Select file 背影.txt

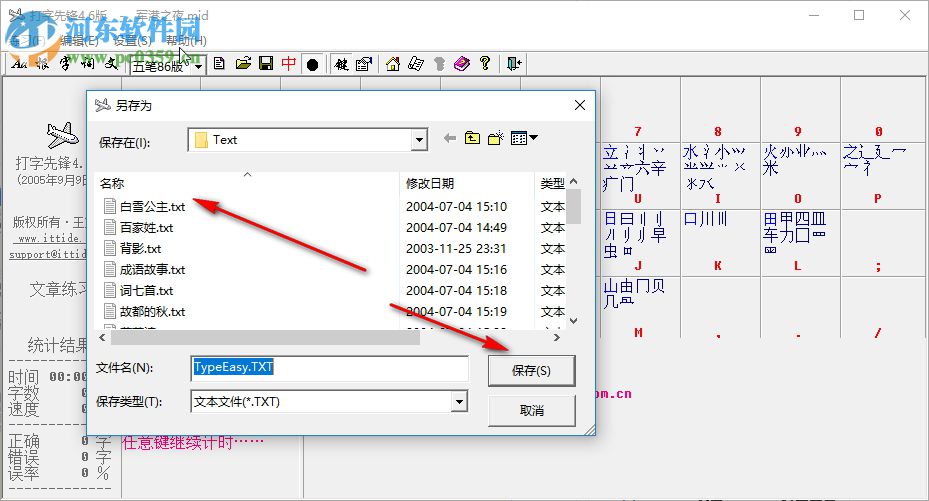tap(140, 249)
